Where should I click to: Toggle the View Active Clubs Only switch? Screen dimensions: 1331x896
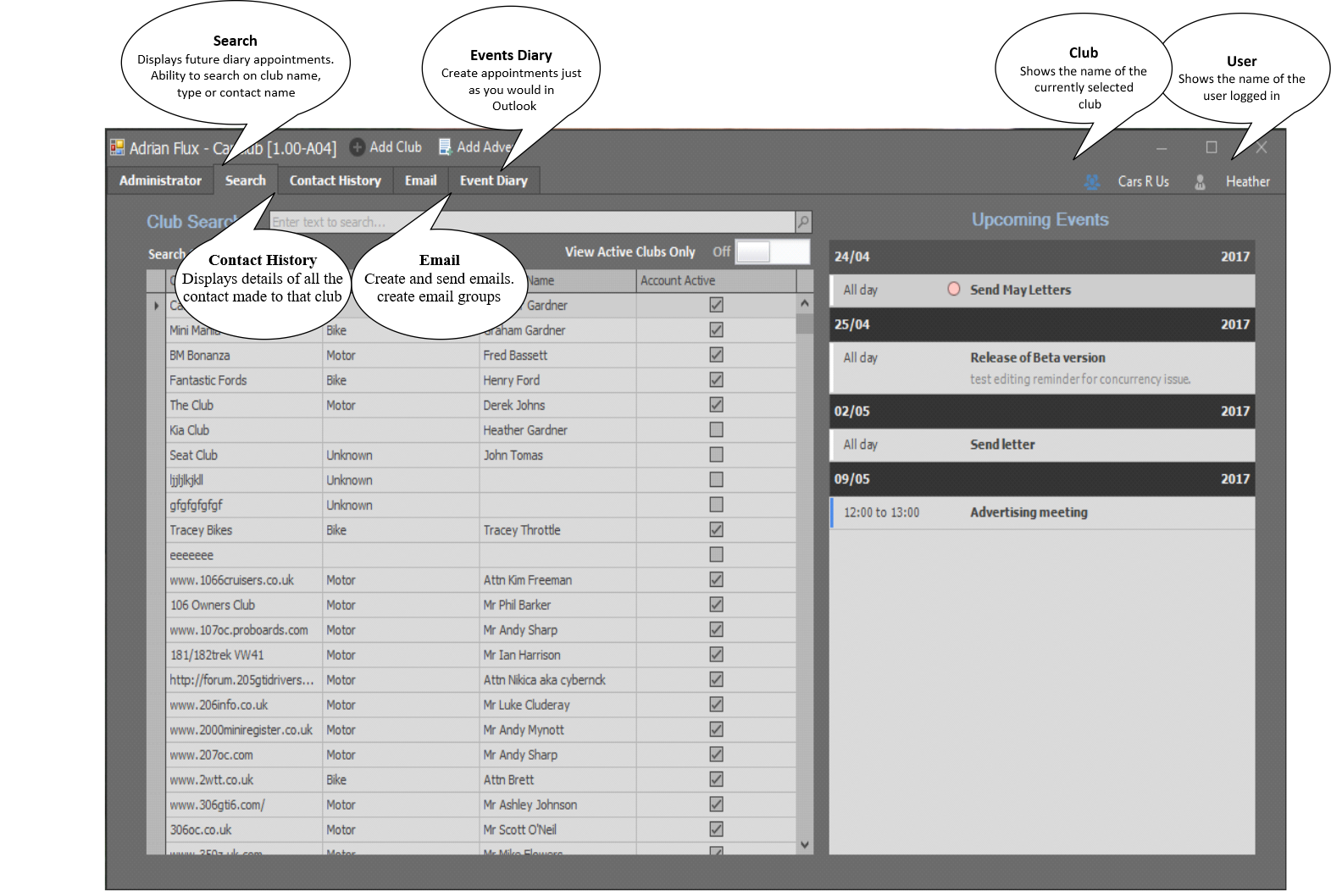tap(773, 252)
